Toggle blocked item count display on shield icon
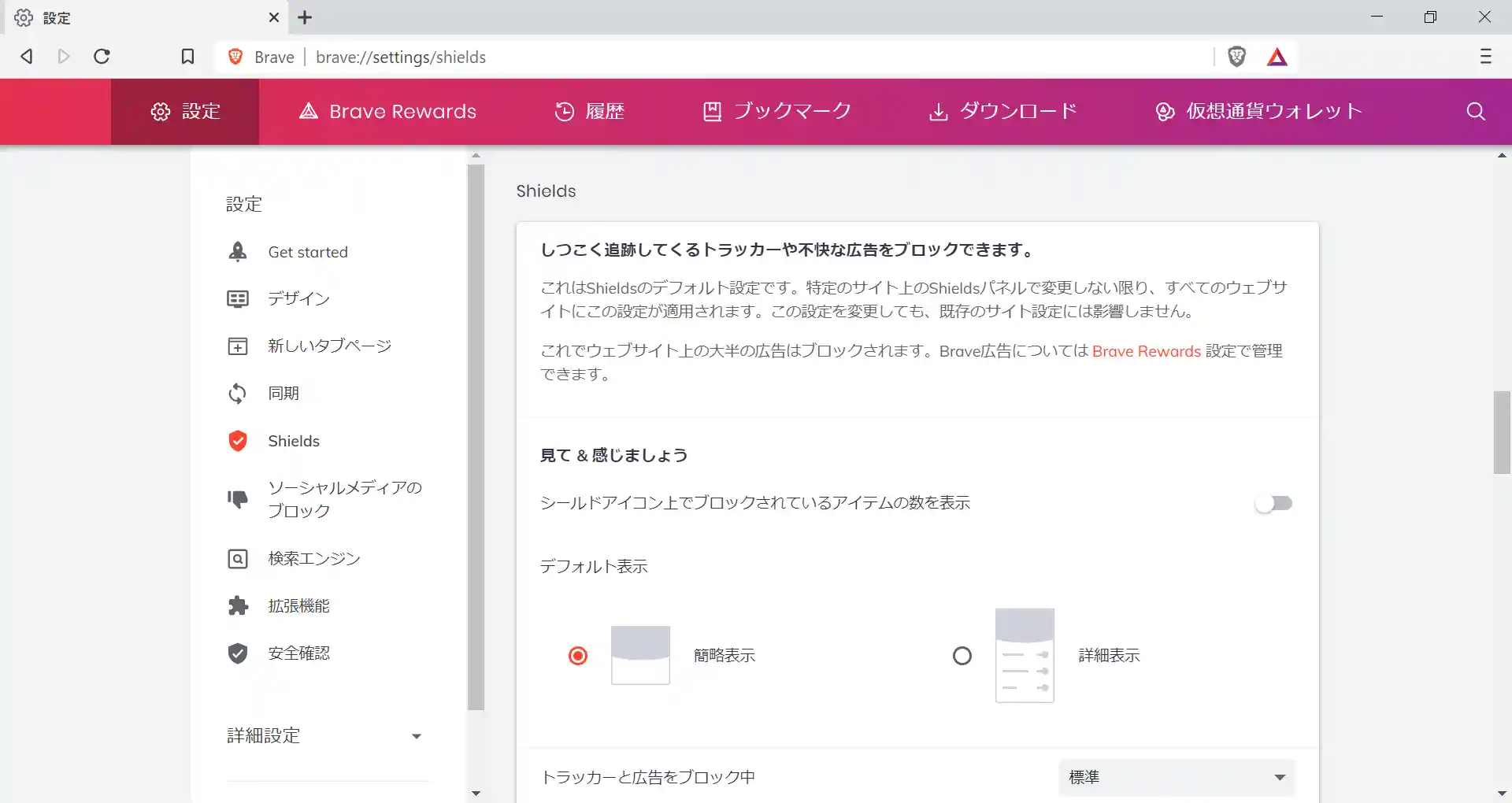 point(1273,503)
